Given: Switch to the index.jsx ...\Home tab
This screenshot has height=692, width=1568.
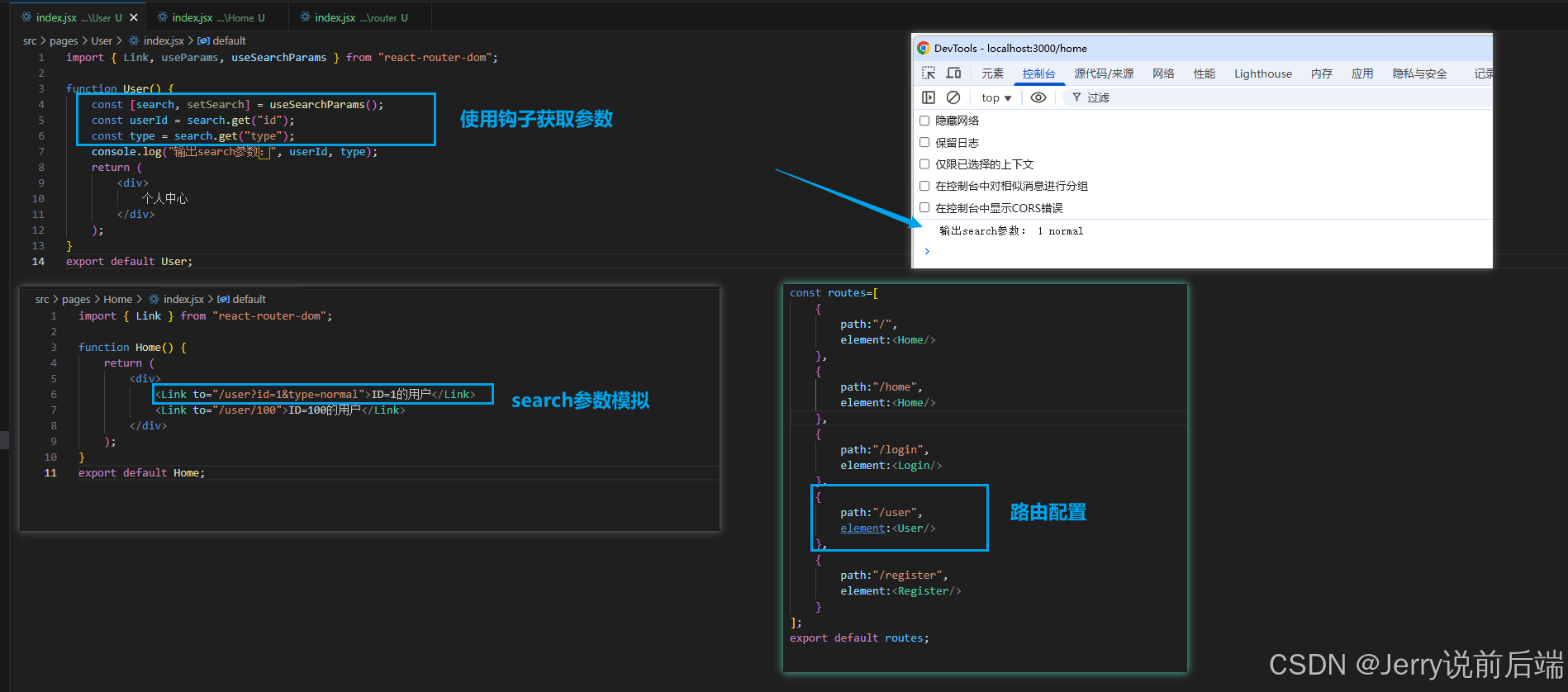Looking at the screenshot, I should pyautogui.click(x=211, y=17).
